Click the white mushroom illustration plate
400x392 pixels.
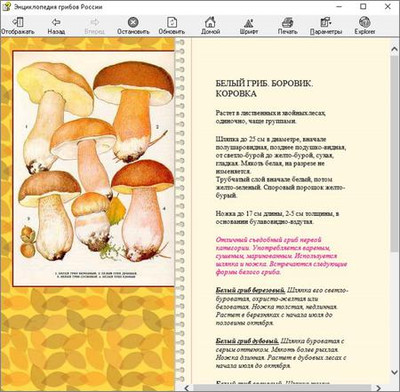(94, 168)
